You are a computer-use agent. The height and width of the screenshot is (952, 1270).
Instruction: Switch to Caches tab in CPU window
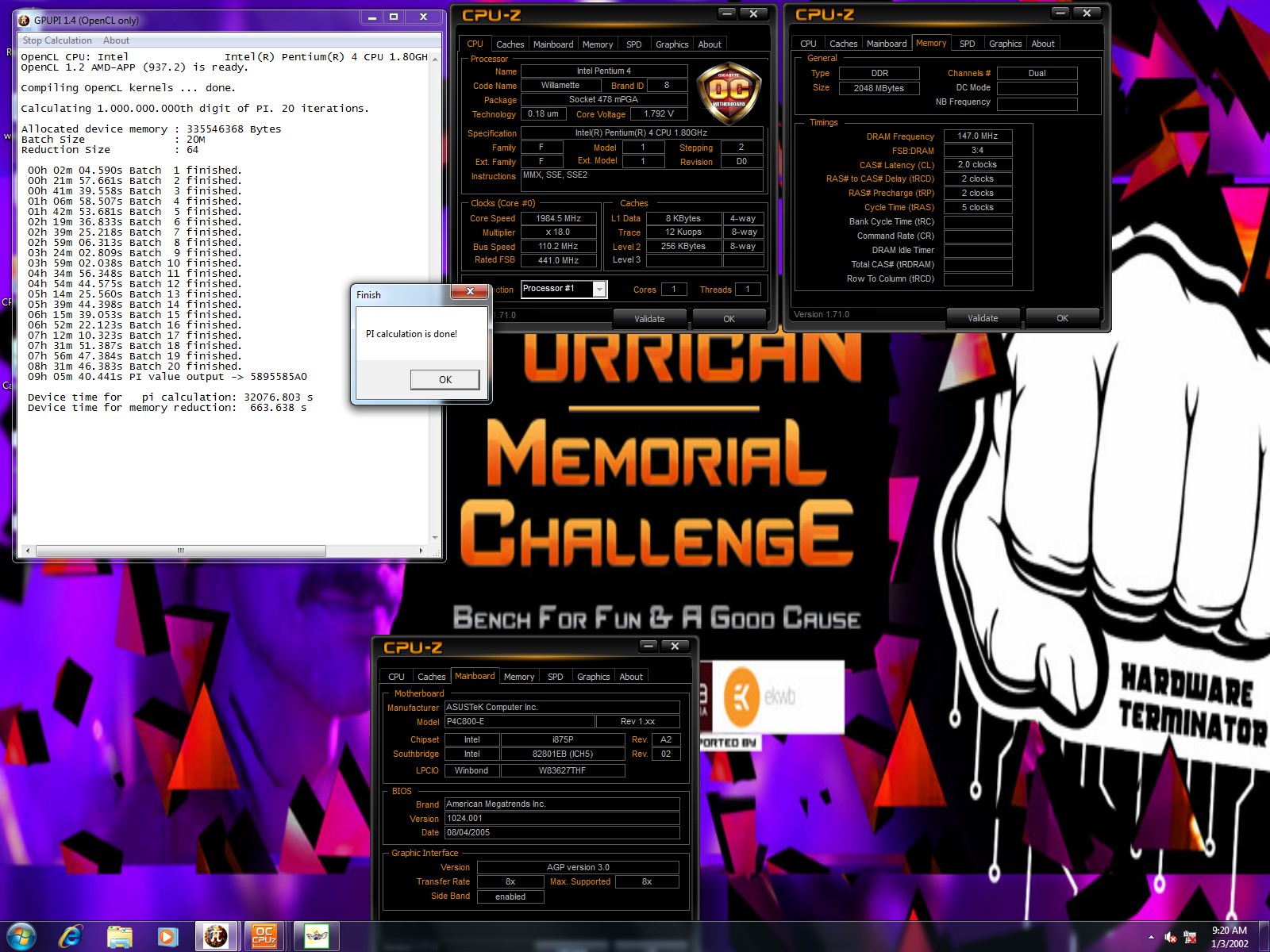tap(510, 44)
